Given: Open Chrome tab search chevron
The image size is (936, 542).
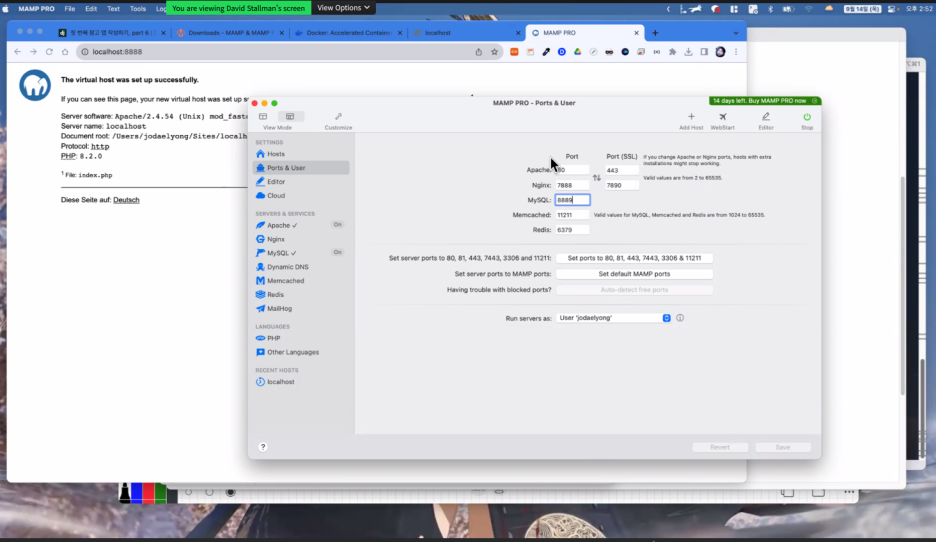Looking at the screenshot, I should point(735,33).
